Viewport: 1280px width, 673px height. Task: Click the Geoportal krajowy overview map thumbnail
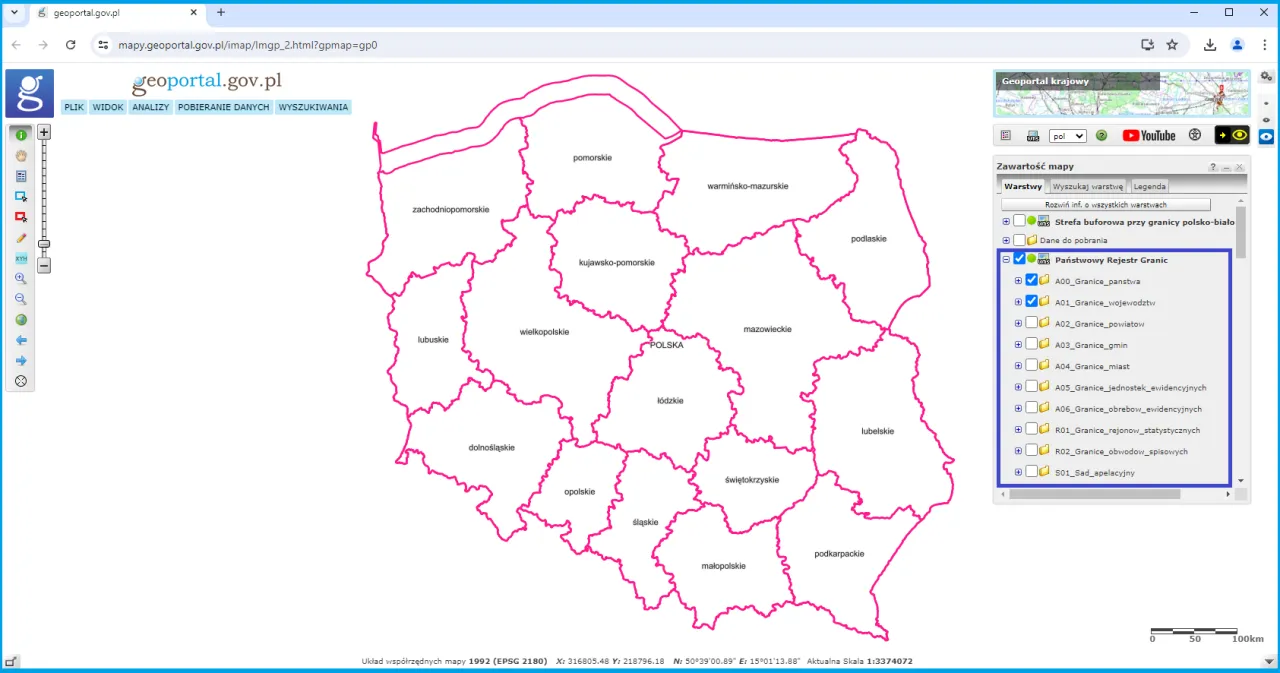coord(1120,93)
